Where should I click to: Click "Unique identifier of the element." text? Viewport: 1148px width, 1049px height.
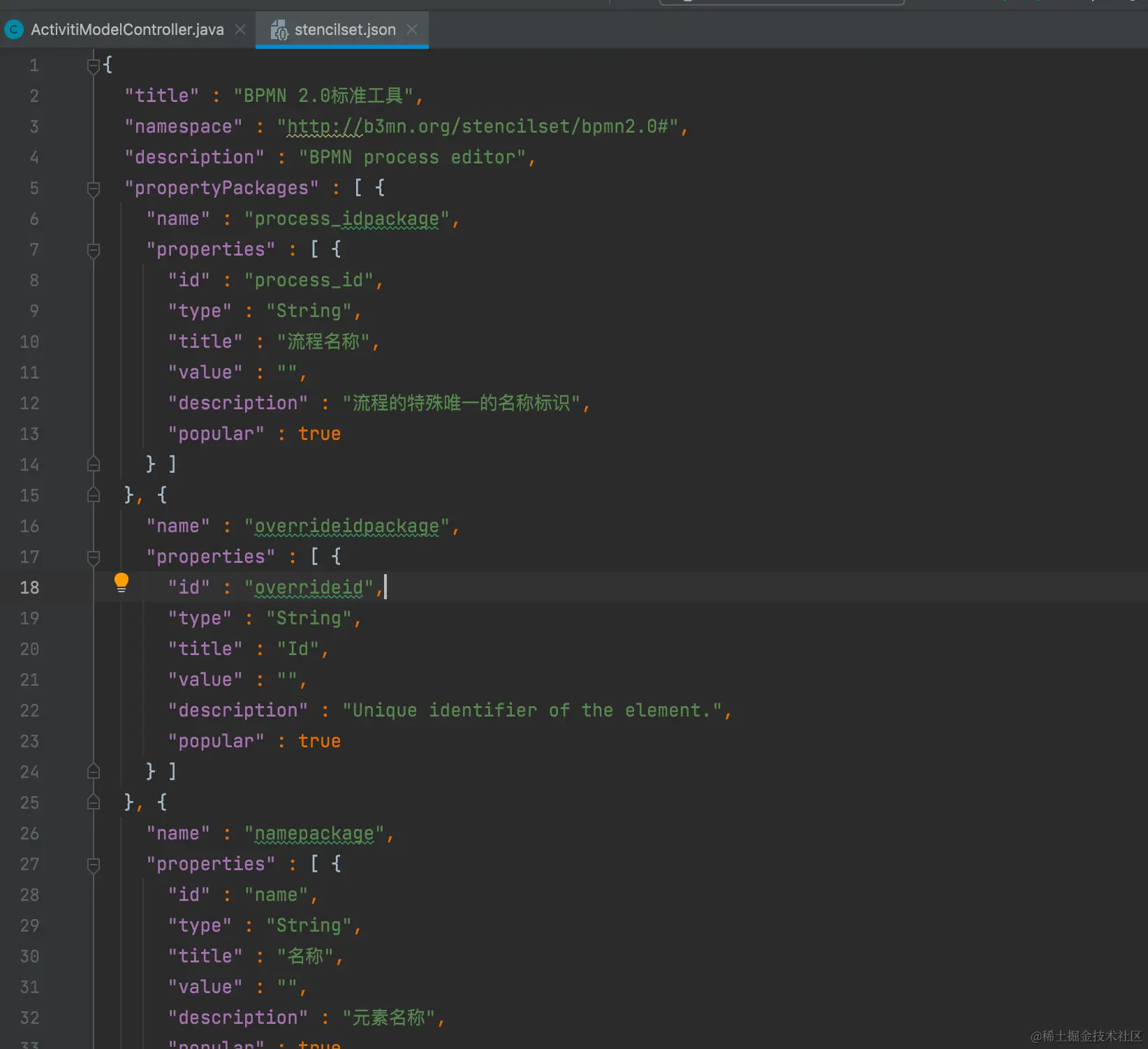coord(532,710)
